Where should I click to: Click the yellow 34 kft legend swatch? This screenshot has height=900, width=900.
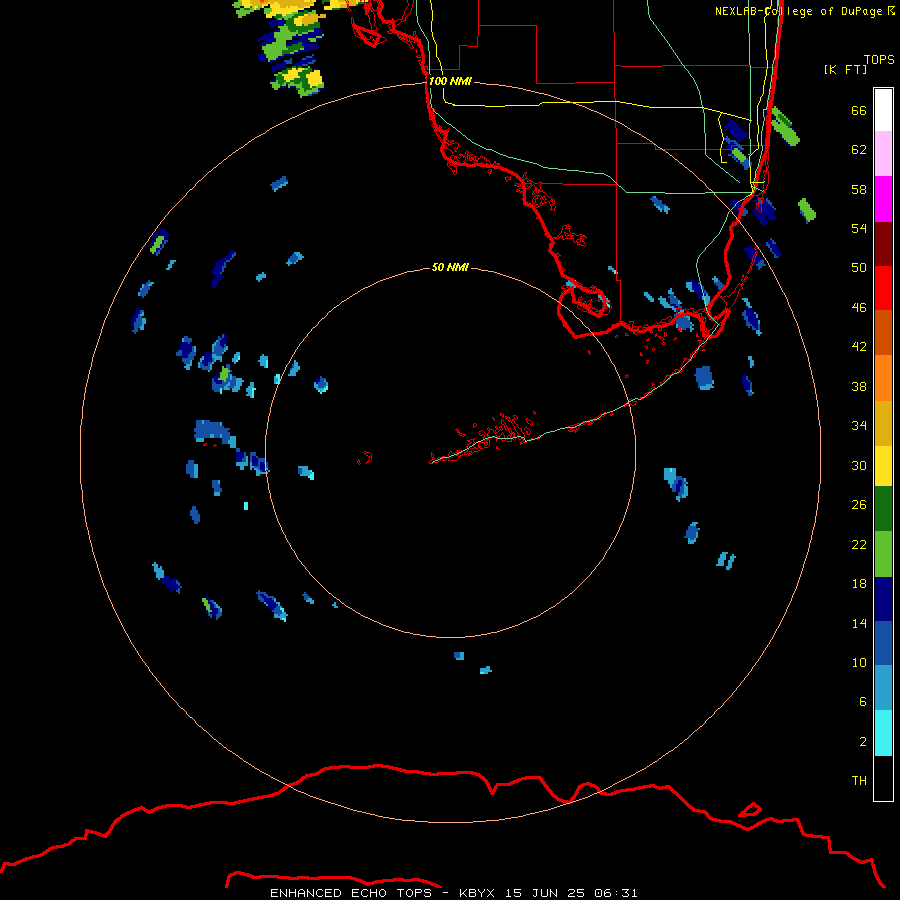tap(883, 465)
